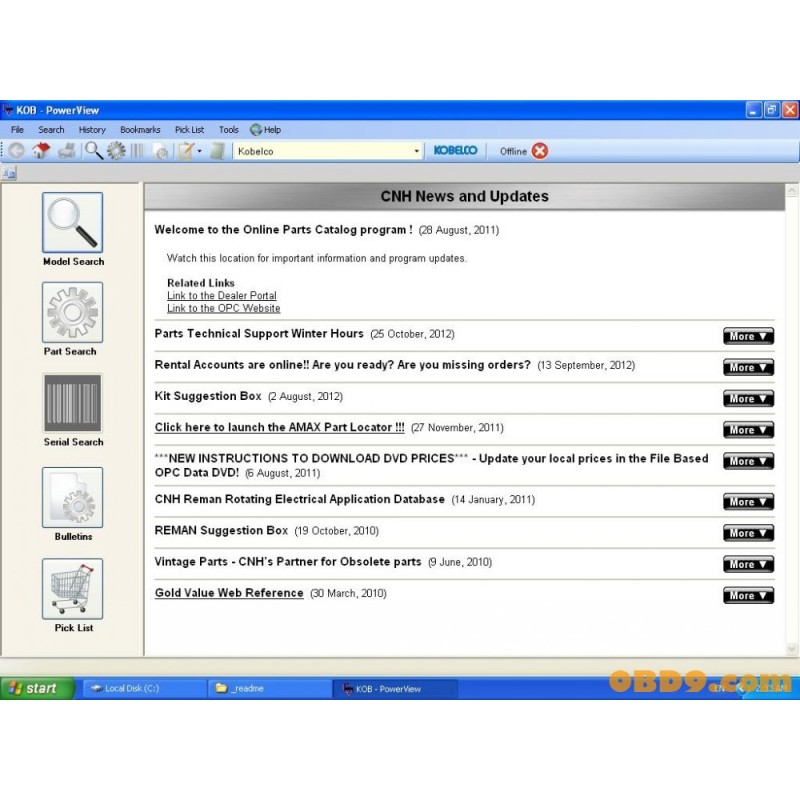Expand More for Kit Suggestion Box

[748, 398]
